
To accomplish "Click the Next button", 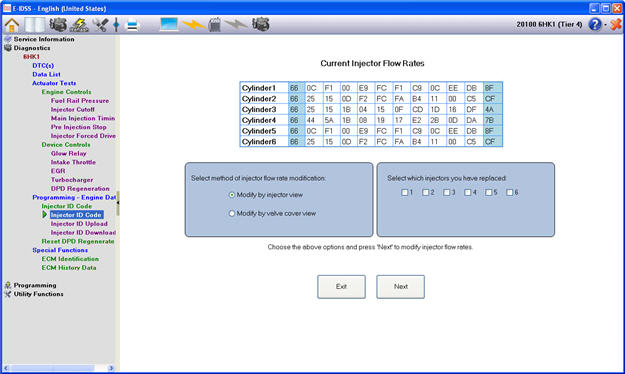I will (400, 286).
